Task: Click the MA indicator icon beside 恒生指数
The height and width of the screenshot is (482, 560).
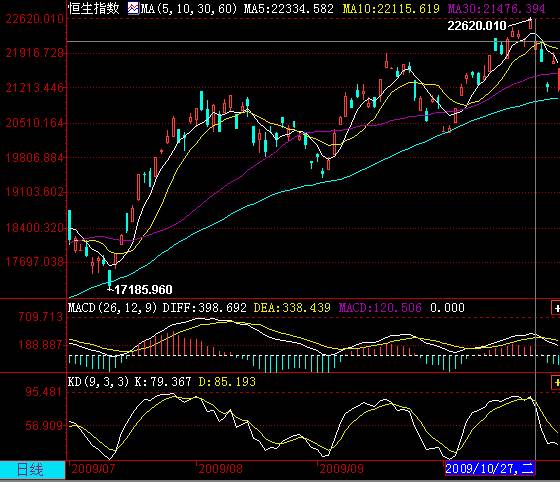Action: [133, 8]
